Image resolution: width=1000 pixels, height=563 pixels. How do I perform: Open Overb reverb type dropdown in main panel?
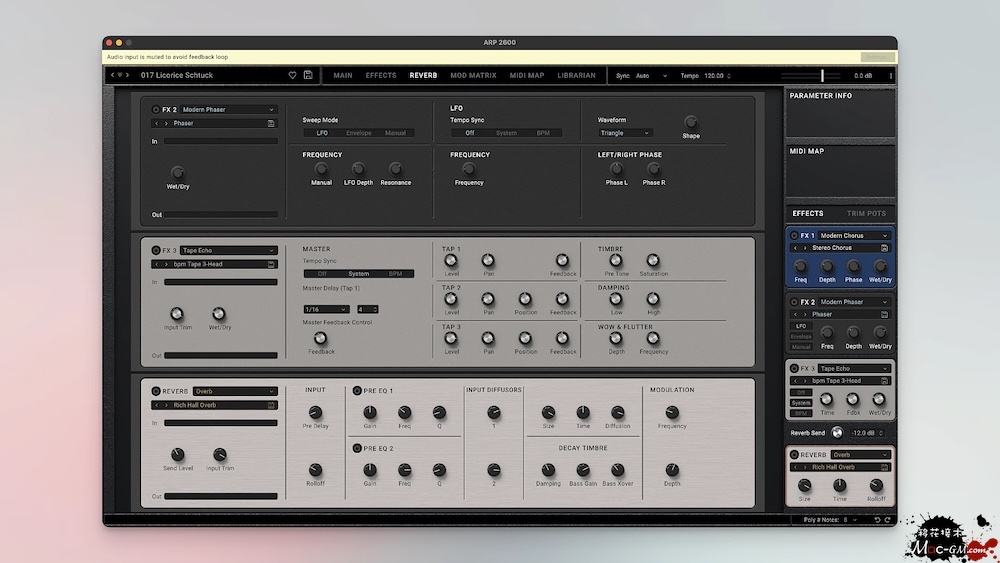(x=235, y=391)
